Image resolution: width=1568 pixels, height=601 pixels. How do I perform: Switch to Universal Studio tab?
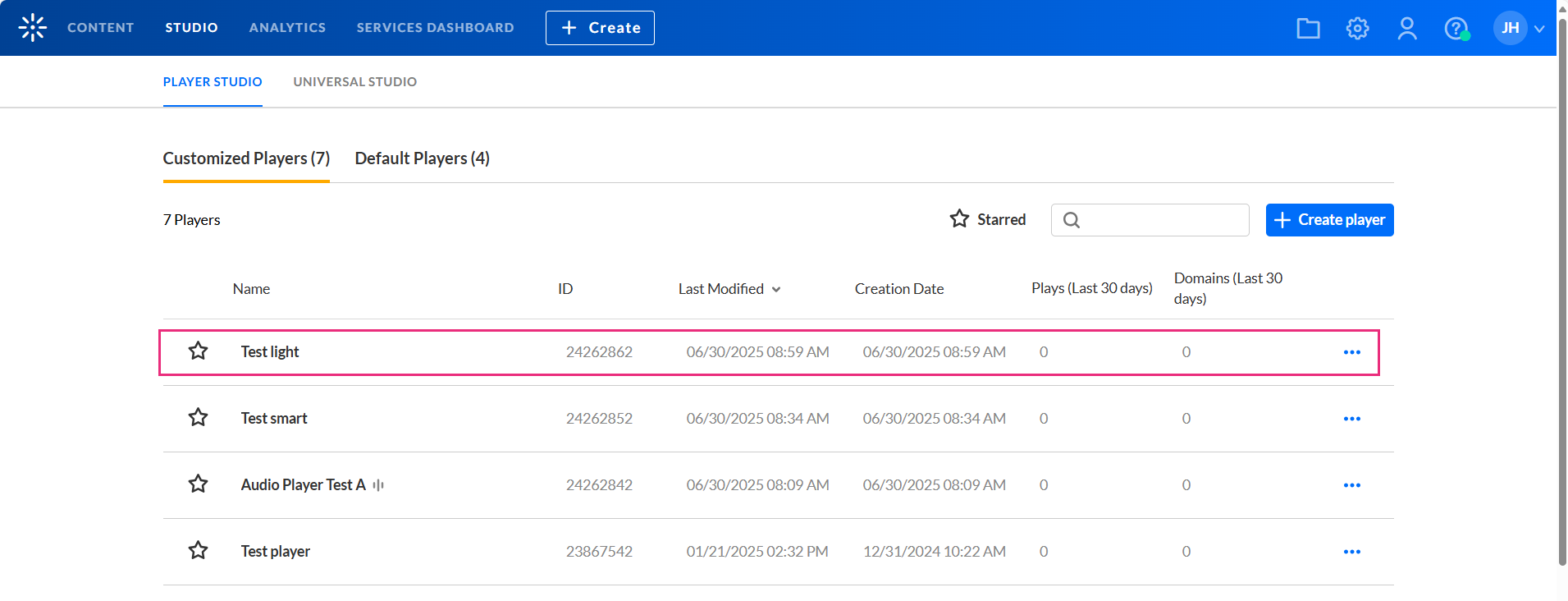click(354, 82)
